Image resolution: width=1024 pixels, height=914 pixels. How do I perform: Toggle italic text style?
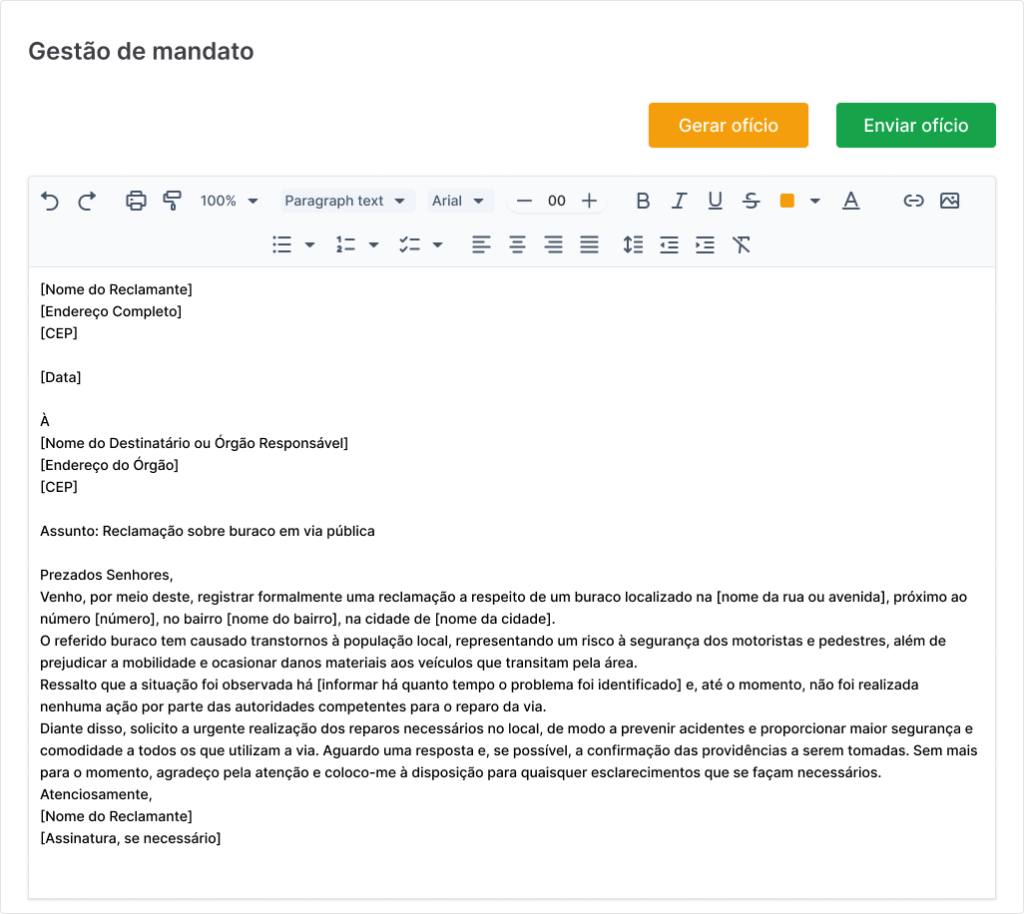point(679,201)
